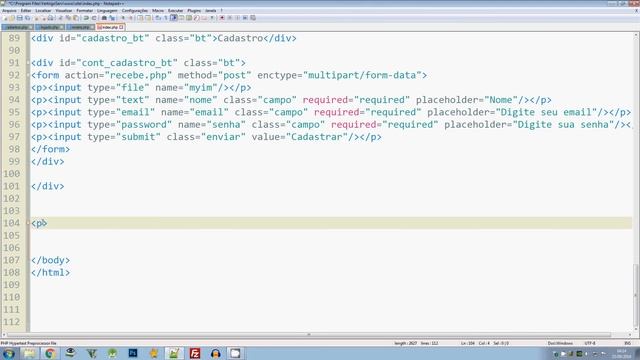
Task: Click the Copy toolbar icon
Action: click(68, 18)
